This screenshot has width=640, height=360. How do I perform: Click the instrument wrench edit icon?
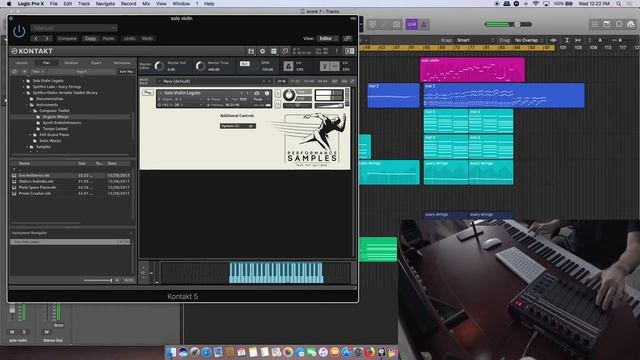point(147,93)
